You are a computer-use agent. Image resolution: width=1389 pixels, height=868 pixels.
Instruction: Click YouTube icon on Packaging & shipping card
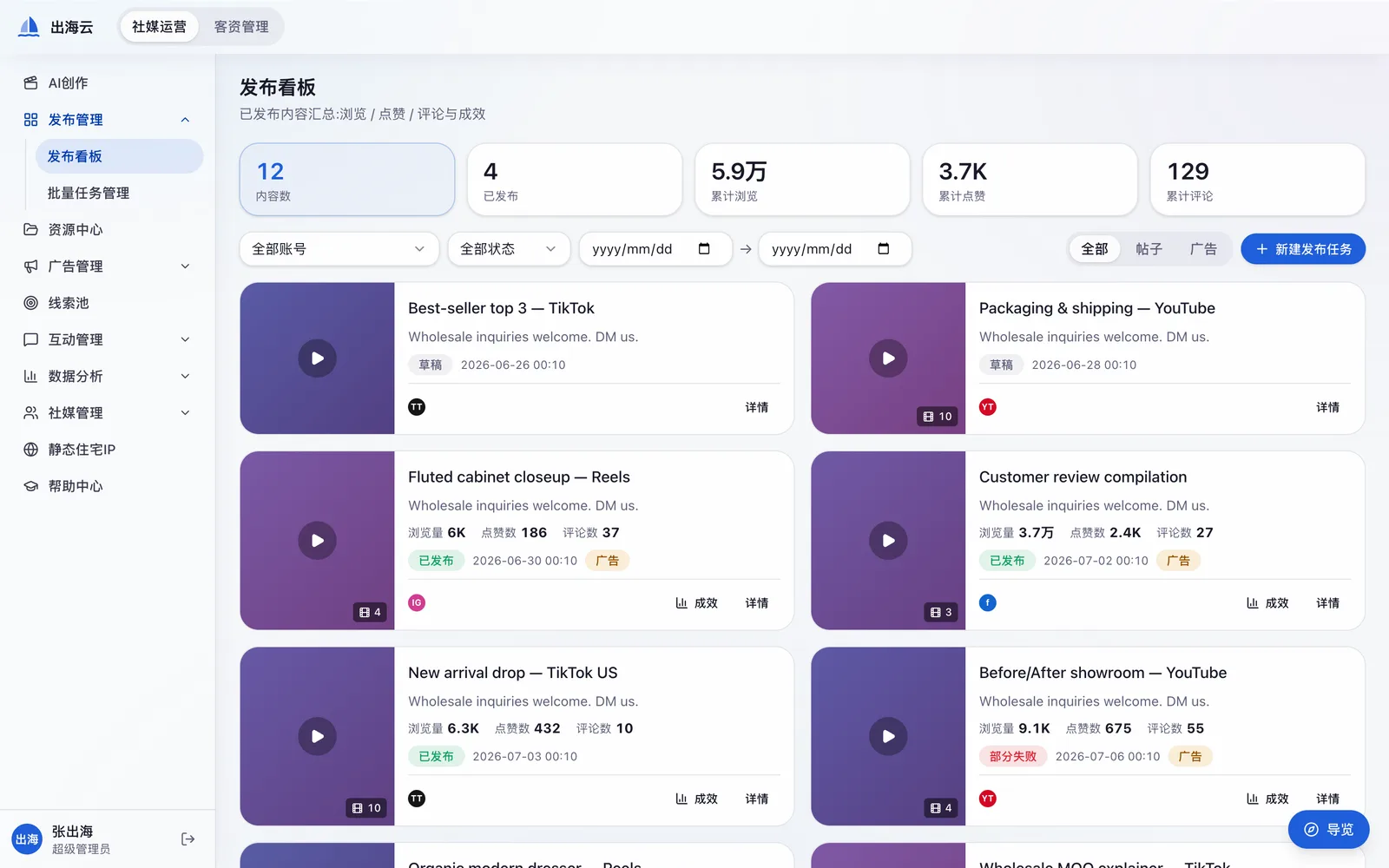[988, 407]
